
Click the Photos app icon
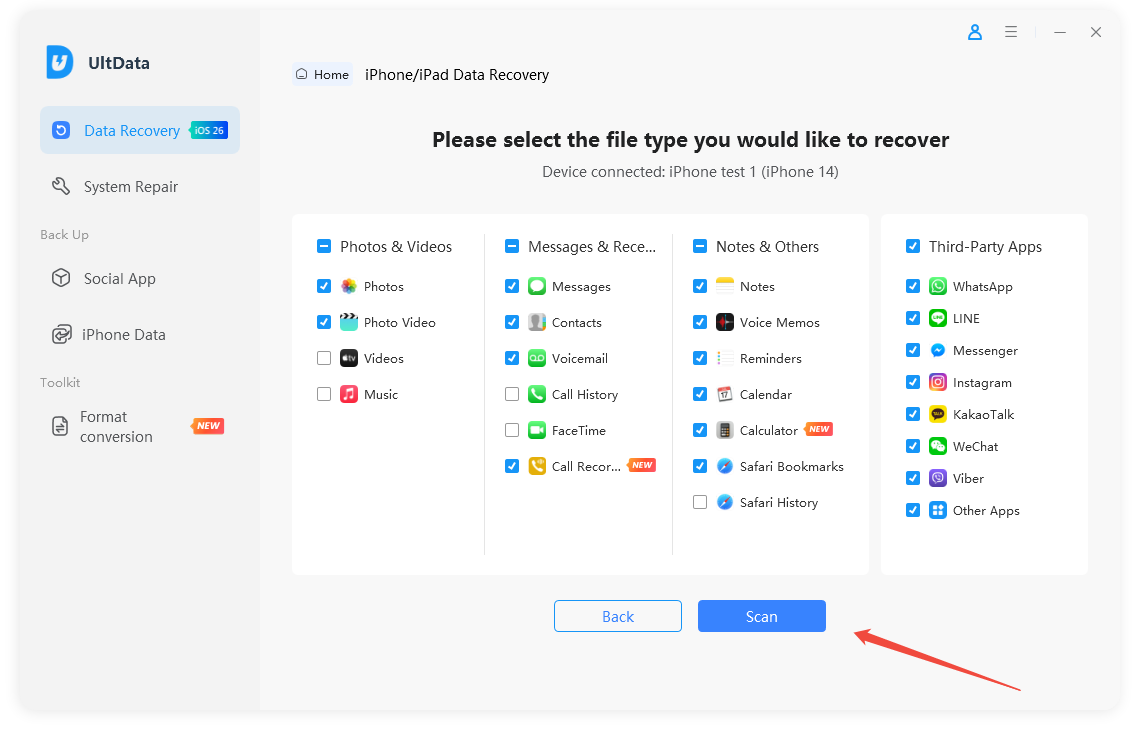[349, 286]
